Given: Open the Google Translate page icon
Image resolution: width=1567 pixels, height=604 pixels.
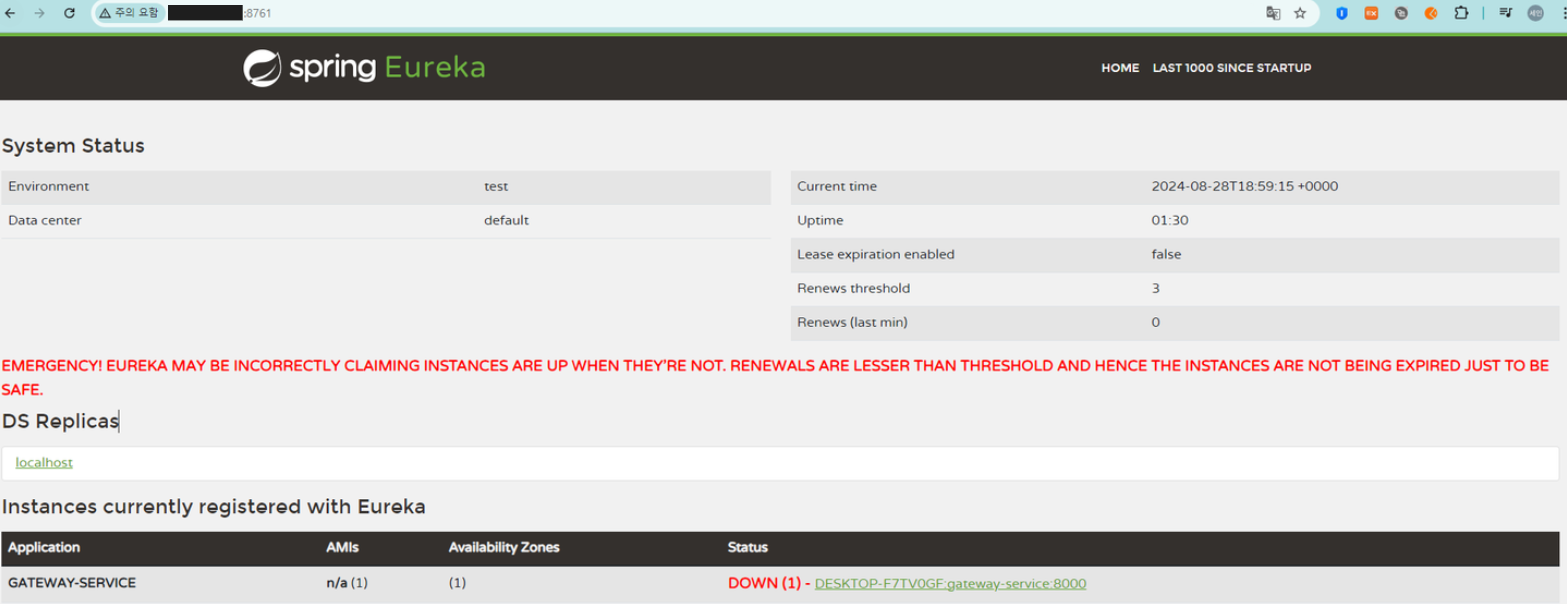Looking at the screenshot, I should pos(1273,13).
